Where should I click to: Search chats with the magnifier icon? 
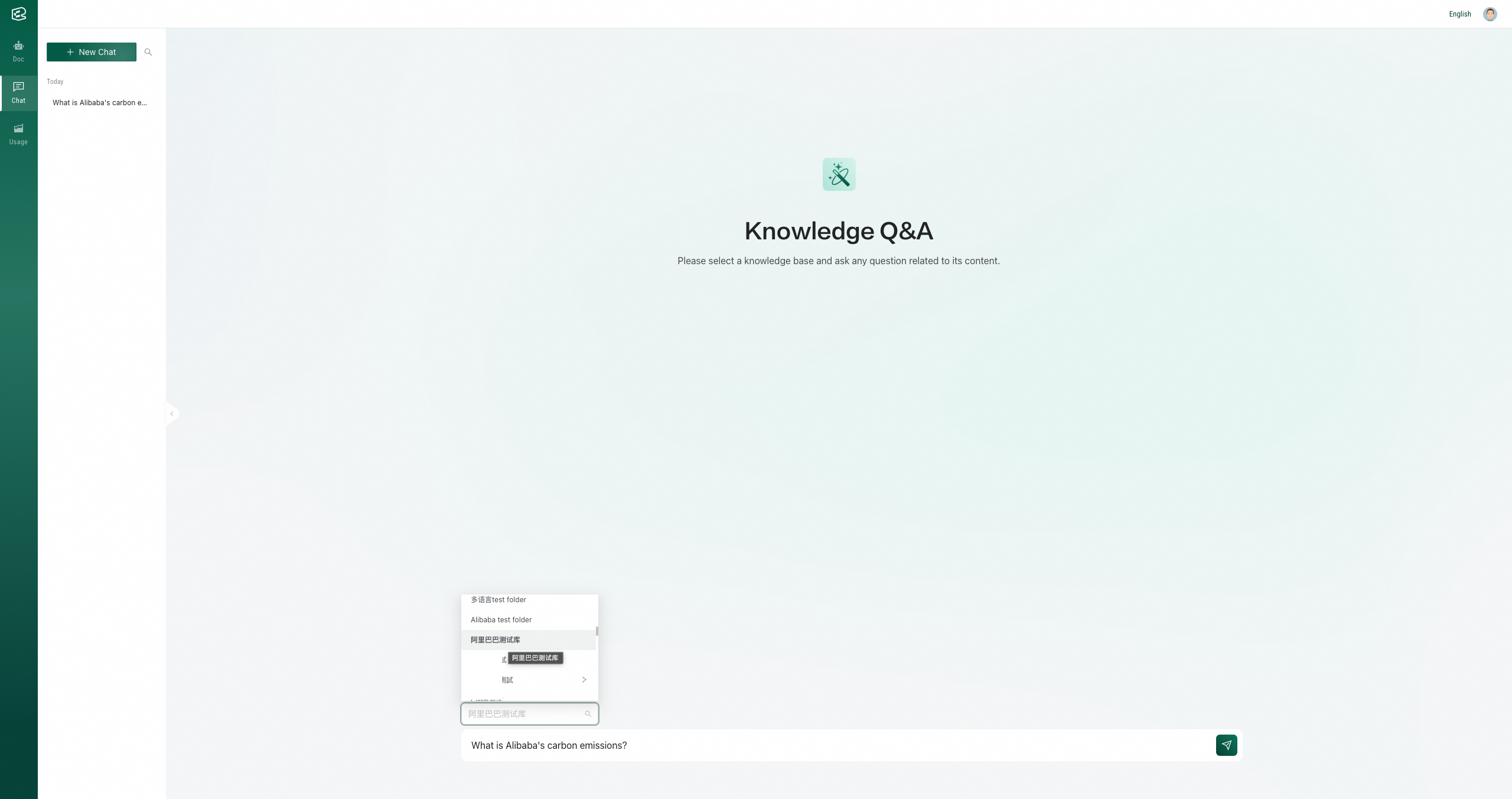148,52
